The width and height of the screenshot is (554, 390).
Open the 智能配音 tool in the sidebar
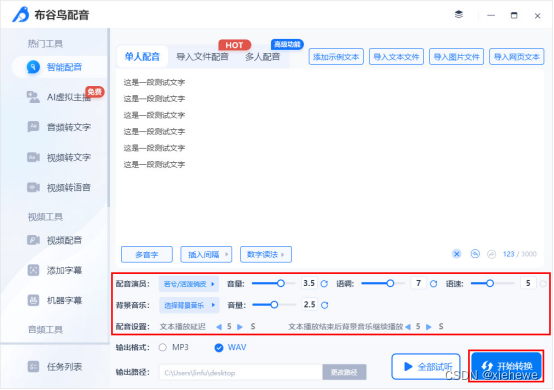pyautogui.click(x=59, y=66)
